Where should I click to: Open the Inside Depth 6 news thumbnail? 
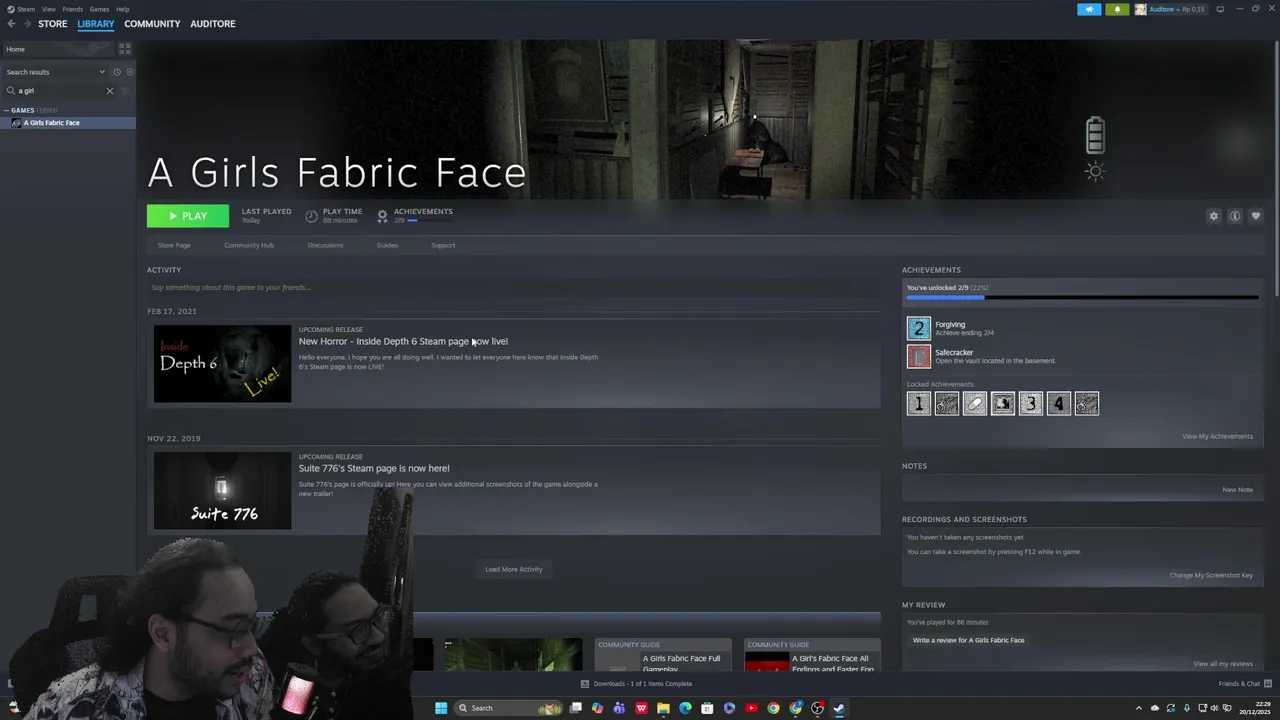tap(222, 363)
